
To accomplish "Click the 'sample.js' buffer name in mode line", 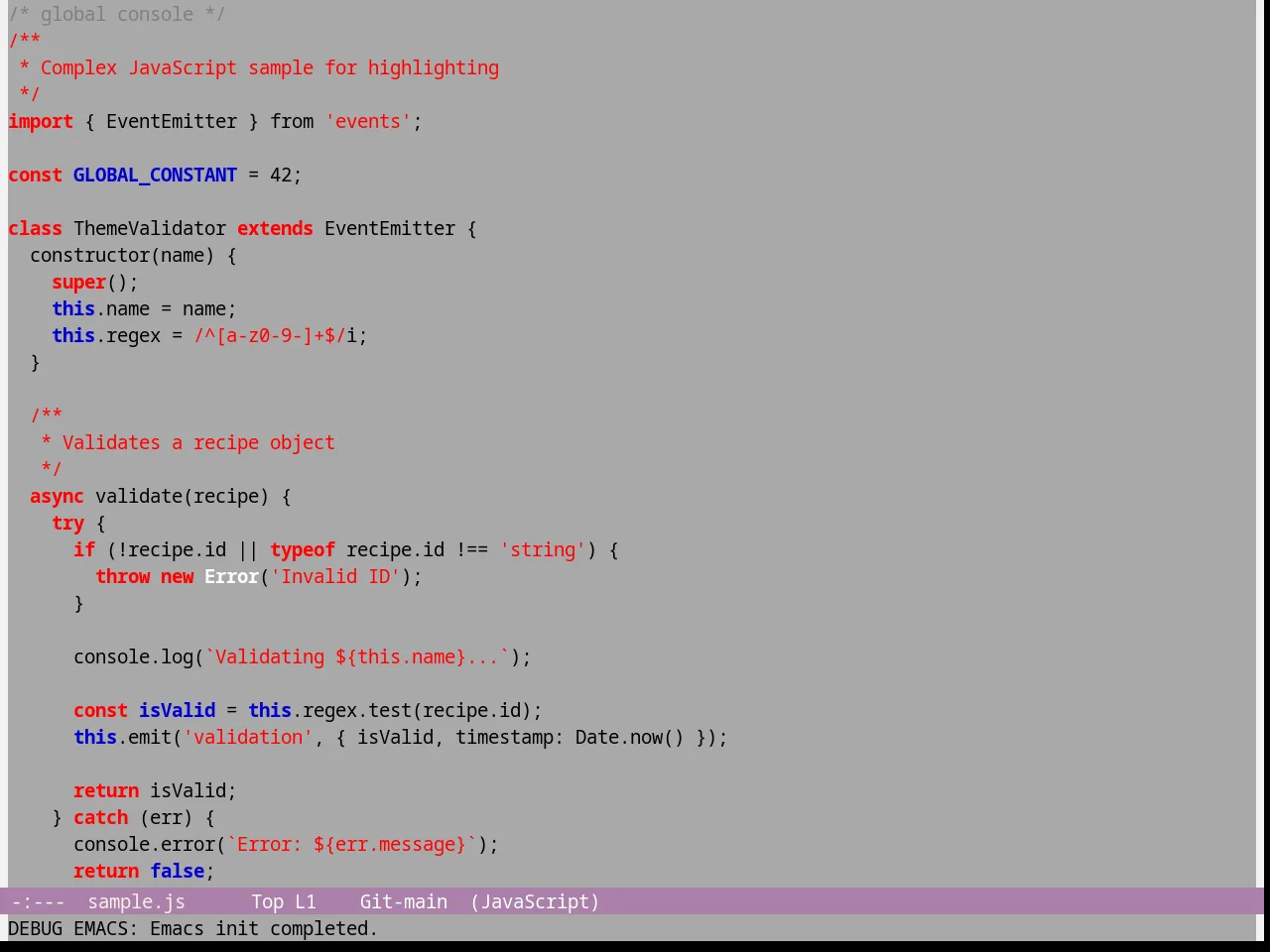I will click(x=136, y=901).
